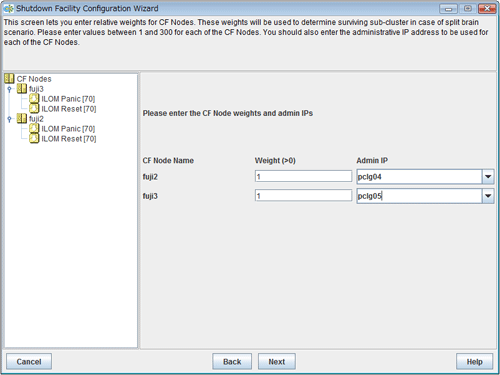The height and width of the screenshot is (375, 500).
Task: Click the Next button
Action: click(277, 362)
